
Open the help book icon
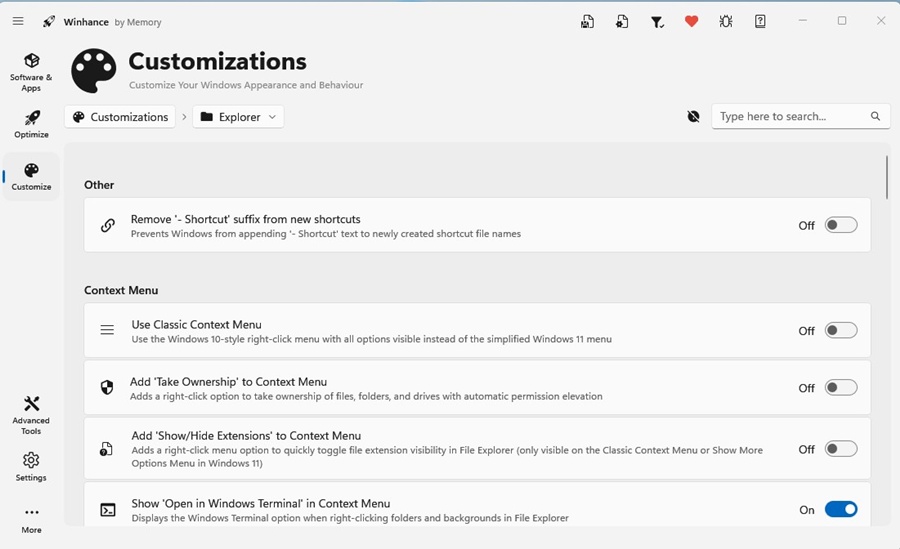point(760,21)
